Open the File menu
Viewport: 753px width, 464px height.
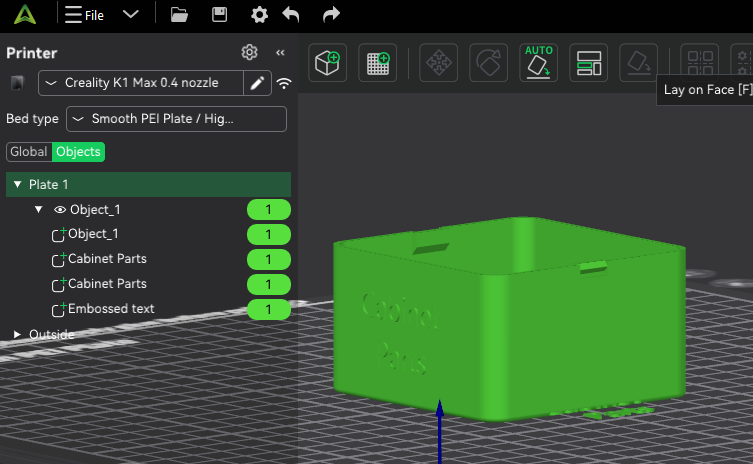tap(85, 15)
